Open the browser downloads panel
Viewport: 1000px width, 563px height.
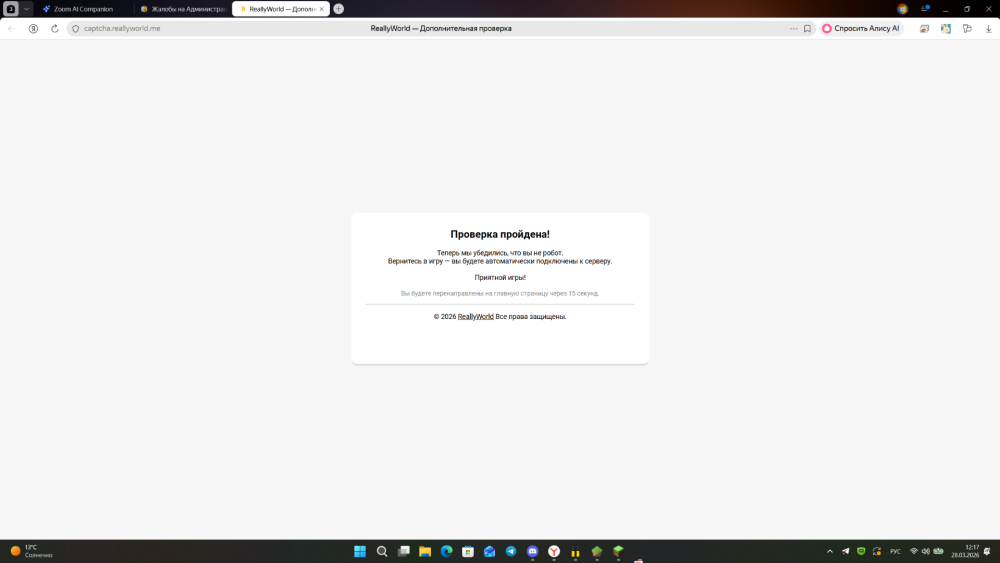989,29
